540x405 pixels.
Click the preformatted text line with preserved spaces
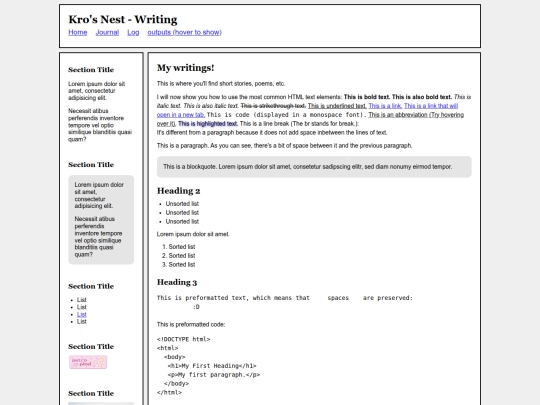[x=284, y=298]
